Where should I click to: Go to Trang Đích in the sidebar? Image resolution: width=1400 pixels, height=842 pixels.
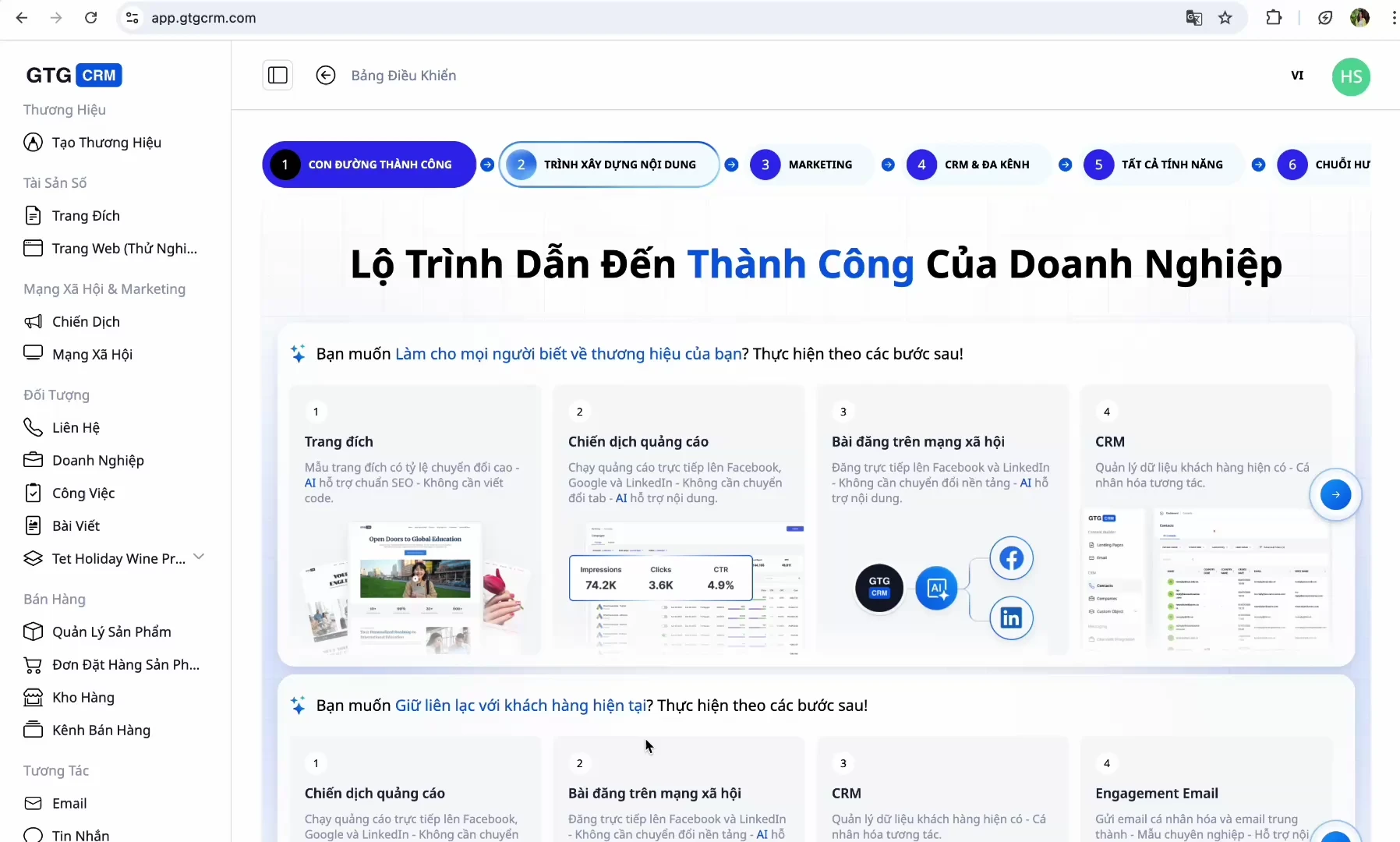(86, 216)
